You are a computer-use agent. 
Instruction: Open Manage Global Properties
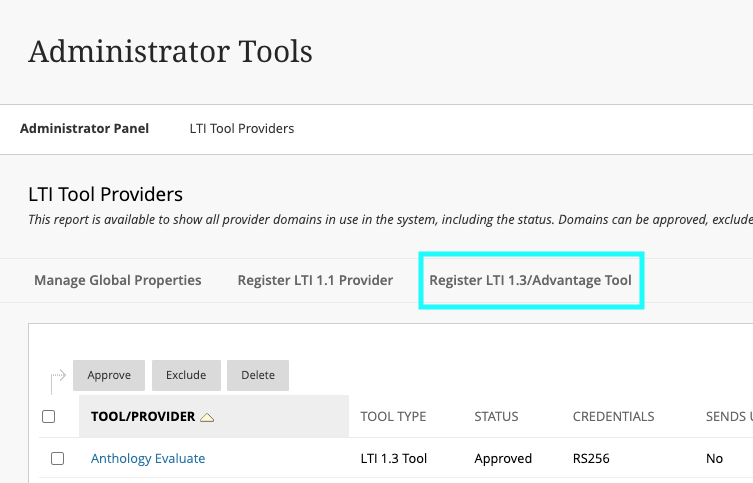118,280
